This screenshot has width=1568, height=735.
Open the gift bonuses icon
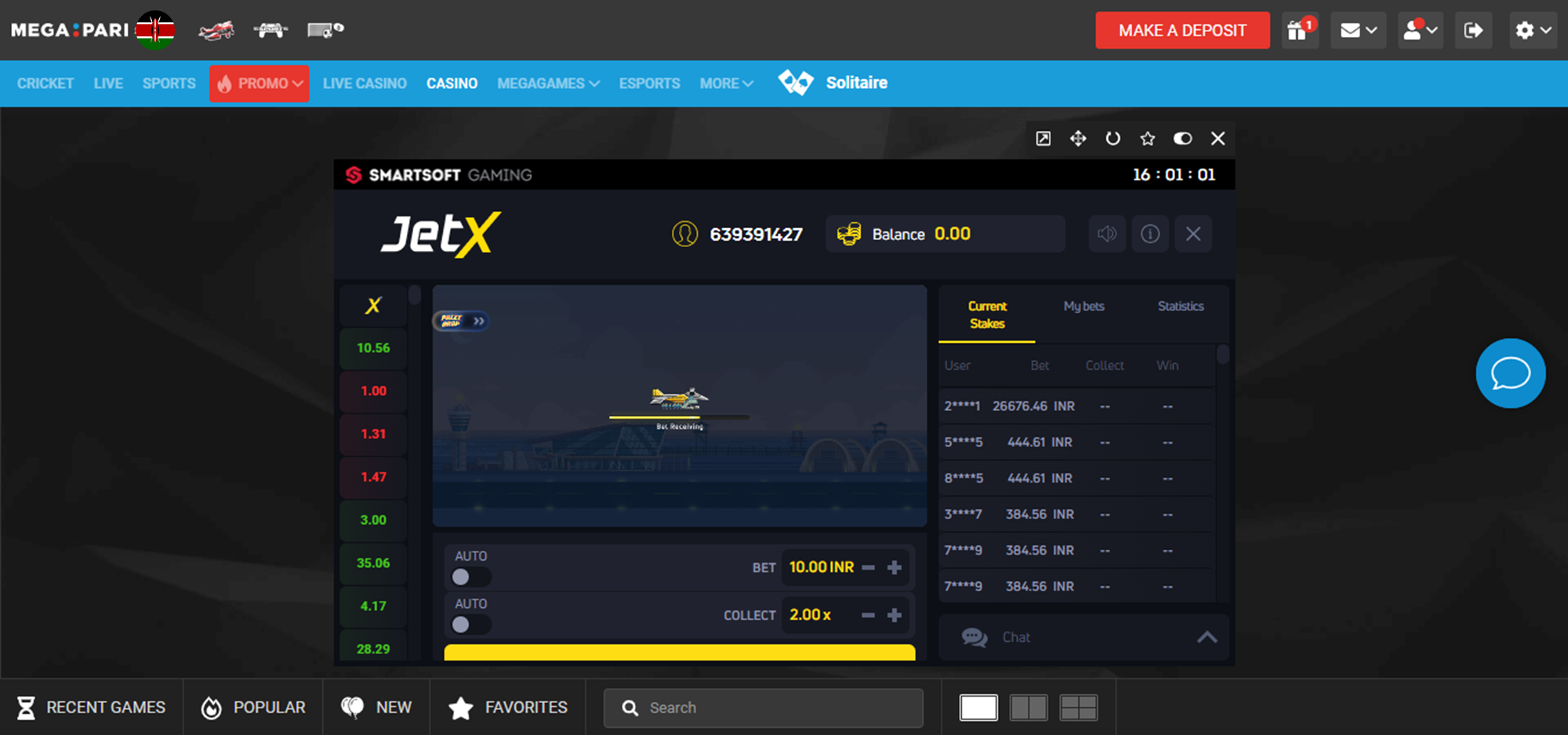[x=1300, y=31]
